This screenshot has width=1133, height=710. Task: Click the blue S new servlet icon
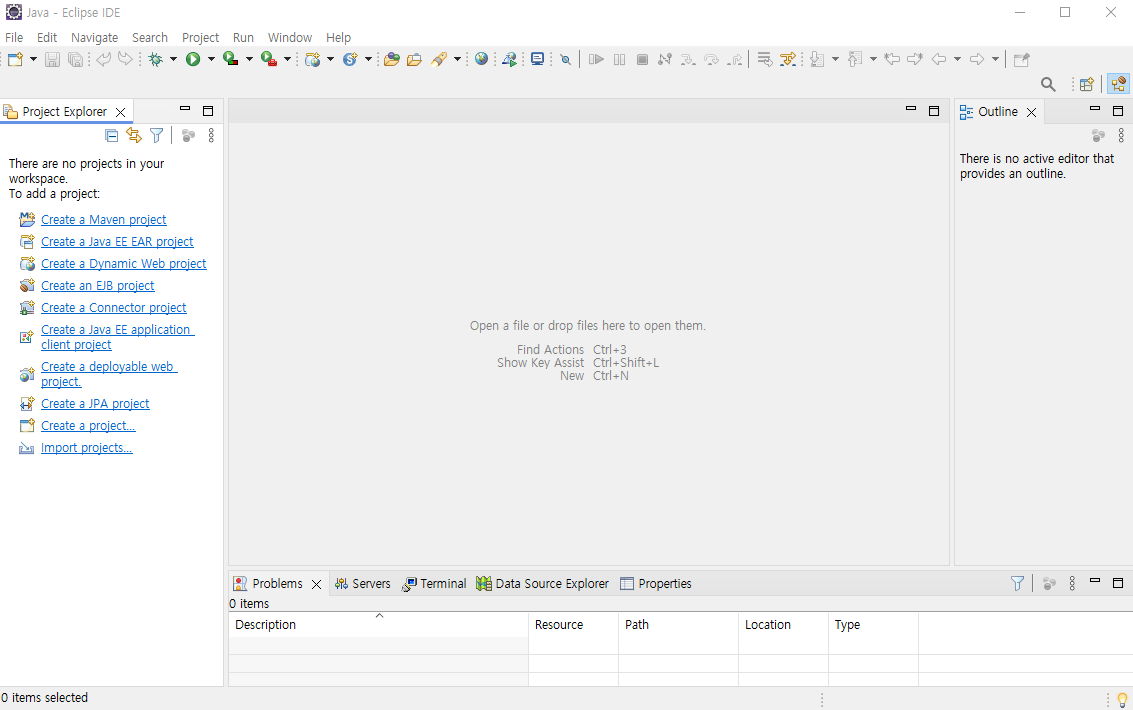coord(350,59)
